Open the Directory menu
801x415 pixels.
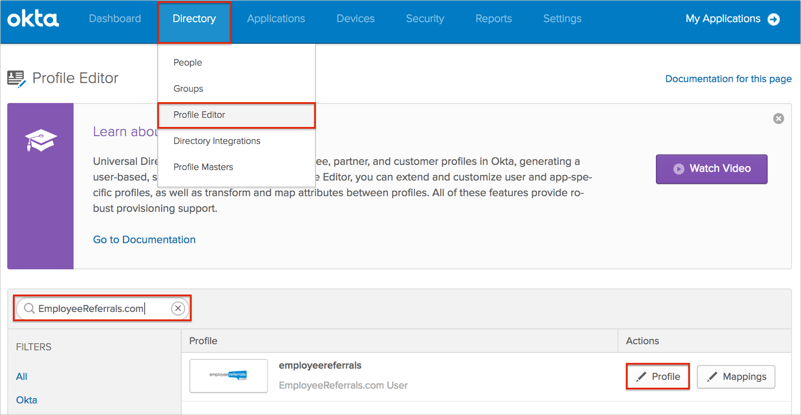coord(194,19)
